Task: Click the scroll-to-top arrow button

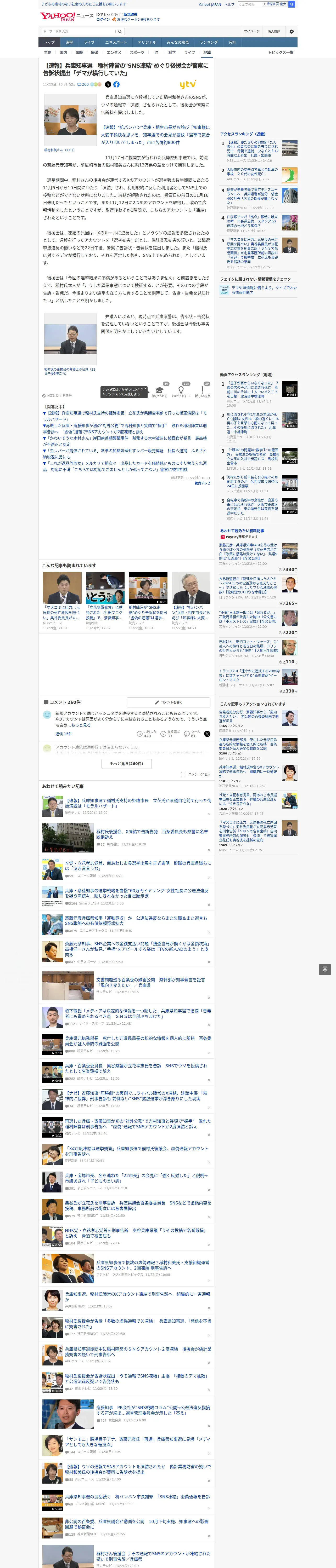Action: point(325,970)
